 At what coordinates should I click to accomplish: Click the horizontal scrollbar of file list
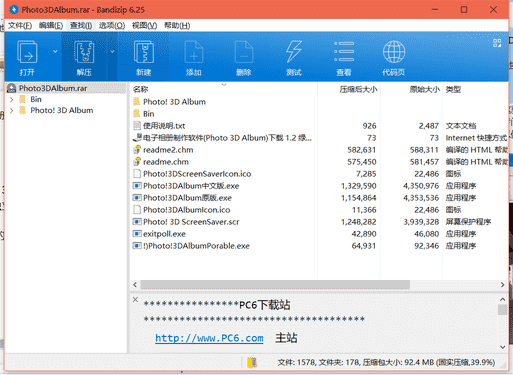point(275,285)
